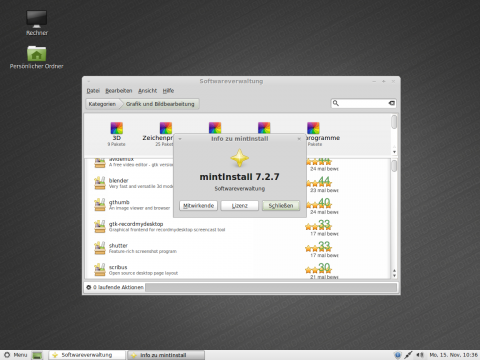This screenshot has width=480, height=360.
Task: Open the Rechner desktop icon
Action: pos(37,19)
